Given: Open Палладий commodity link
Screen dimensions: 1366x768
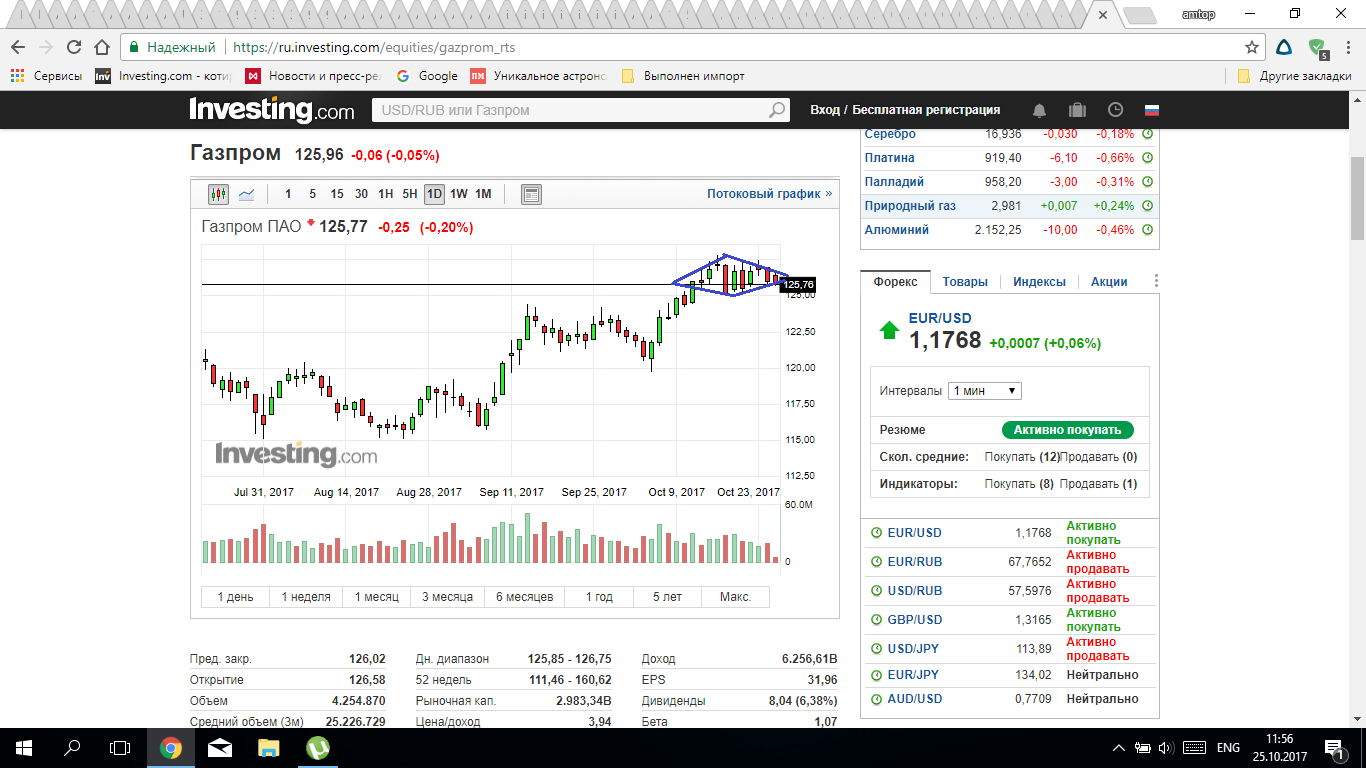Looking at the screenshot, I should tap(894, 182).
